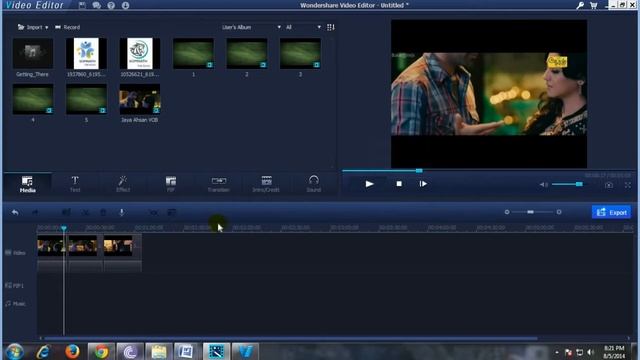
Task: Open the Import dropdown
Action: pyautogui.click(x=33, y=27)
